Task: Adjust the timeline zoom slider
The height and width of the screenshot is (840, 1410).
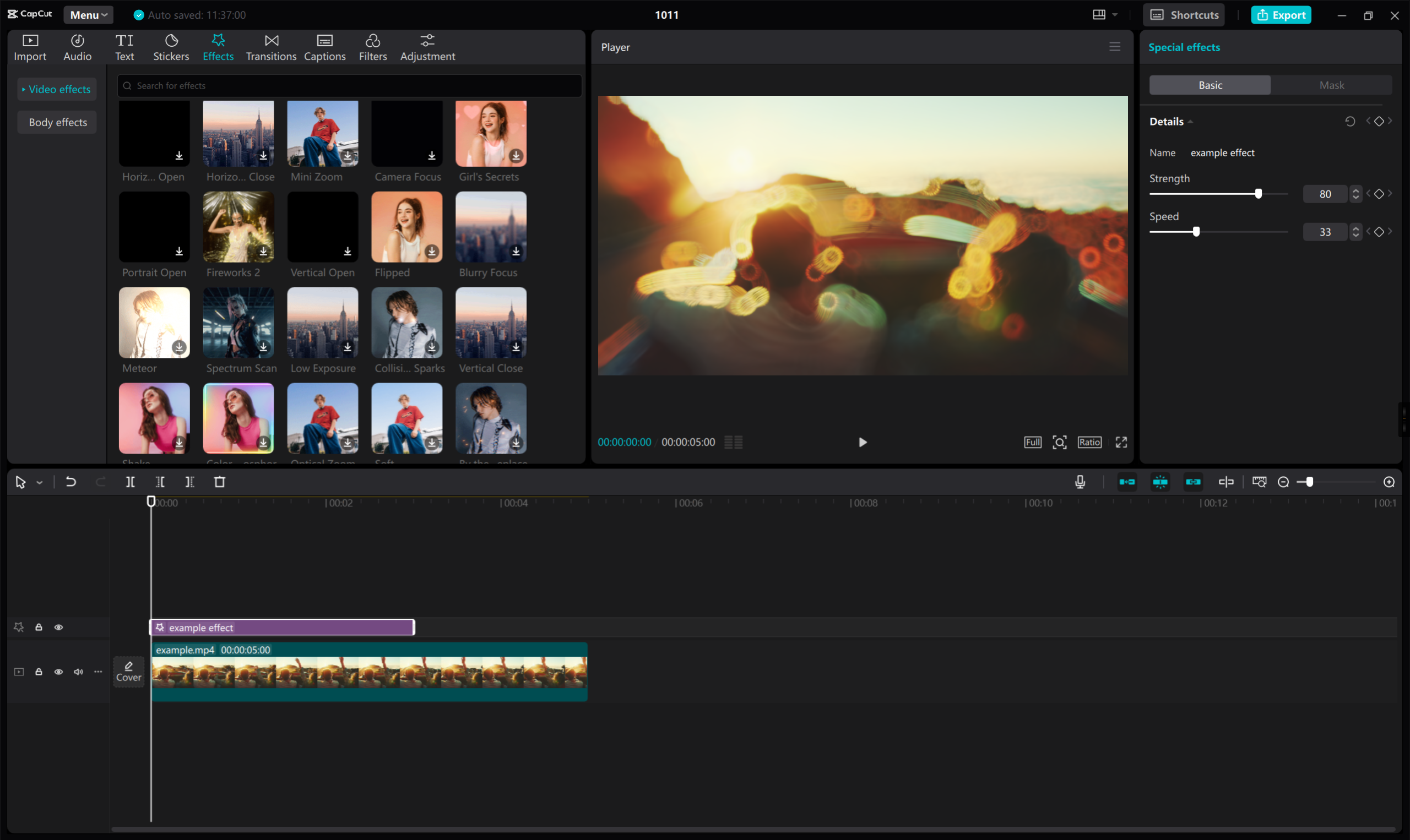Action: coord(1335,482)
